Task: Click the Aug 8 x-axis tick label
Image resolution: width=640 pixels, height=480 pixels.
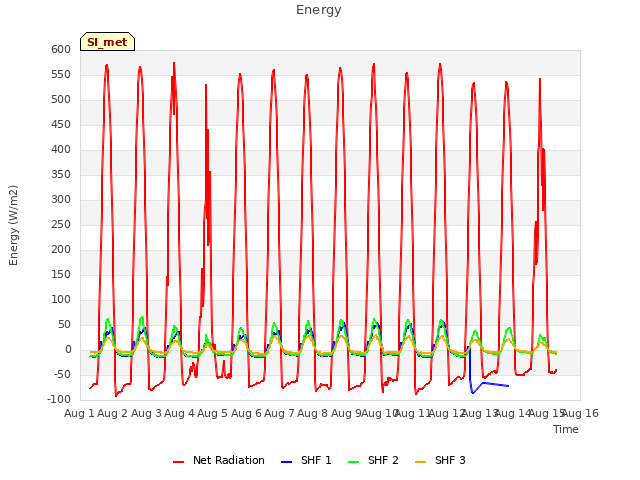Action: click(x=313, y=413)
